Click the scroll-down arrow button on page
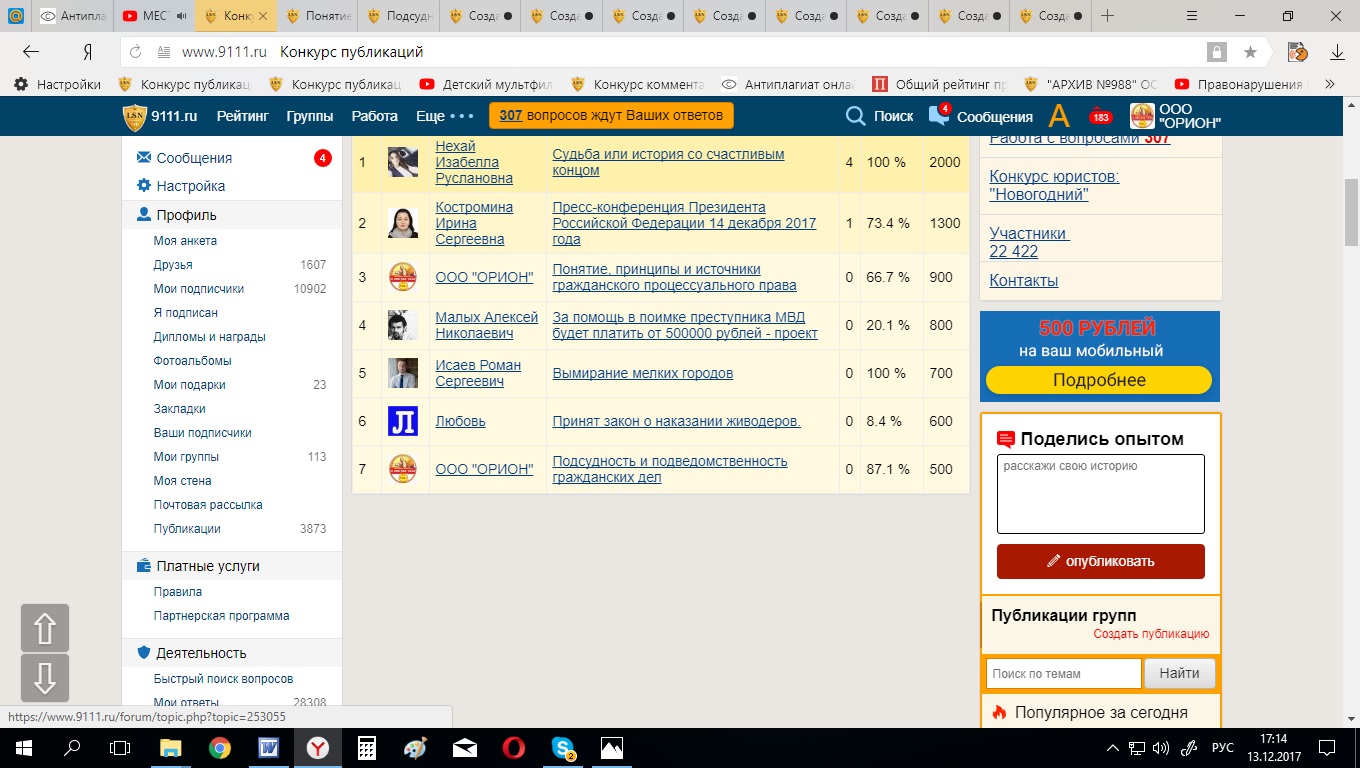 click(x=45, y=678)
